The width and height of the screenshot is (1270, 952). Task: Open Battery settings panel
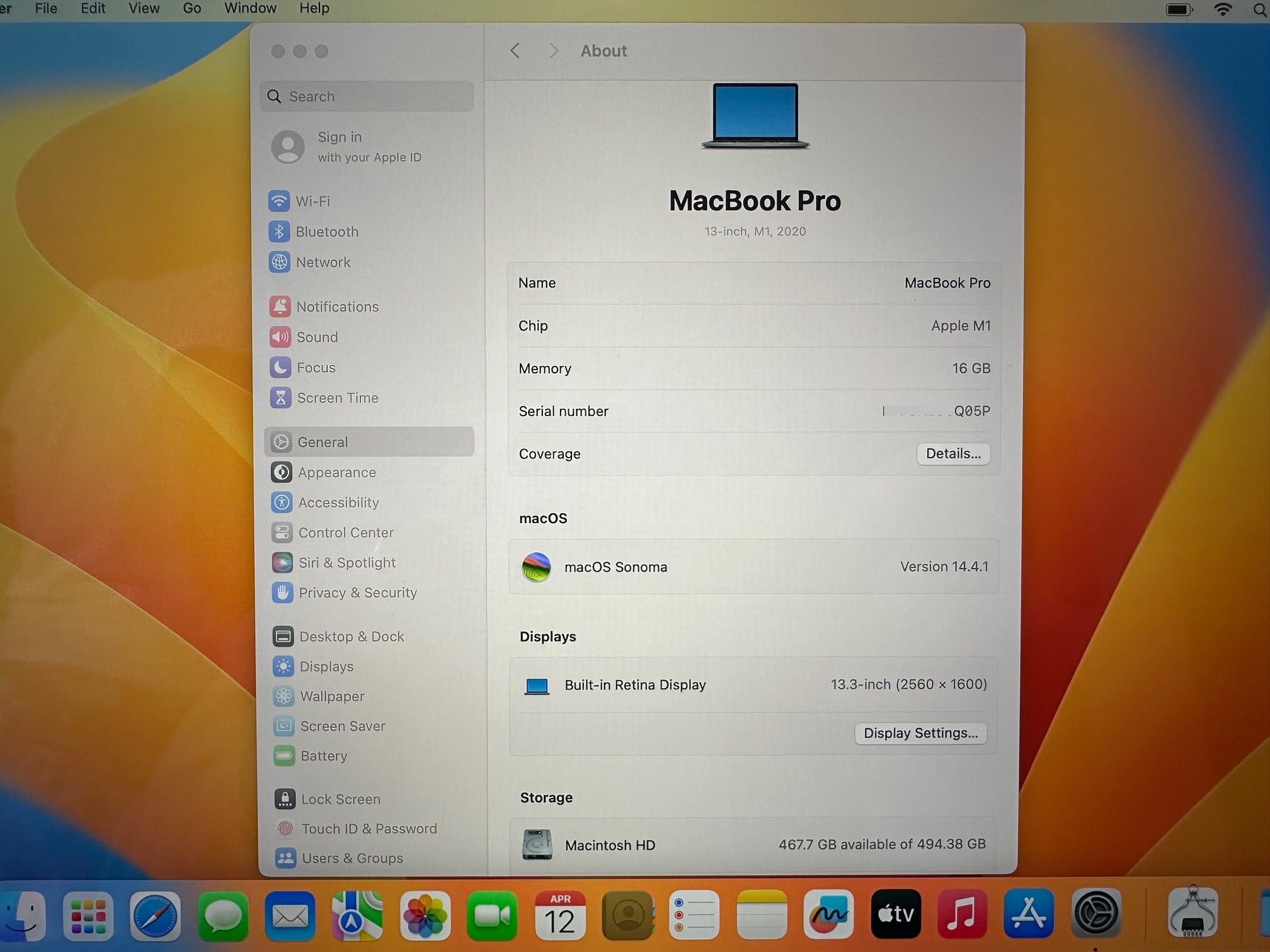point(323,756)
